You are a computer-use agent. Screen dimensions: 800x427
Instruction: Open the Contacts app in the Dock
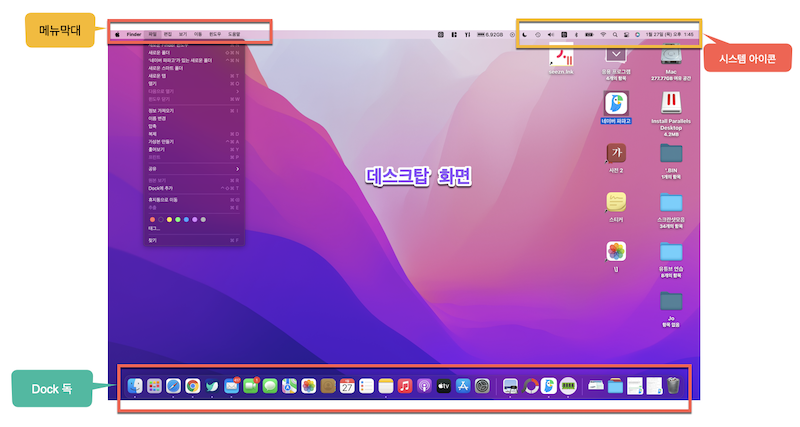pos(328,386)
